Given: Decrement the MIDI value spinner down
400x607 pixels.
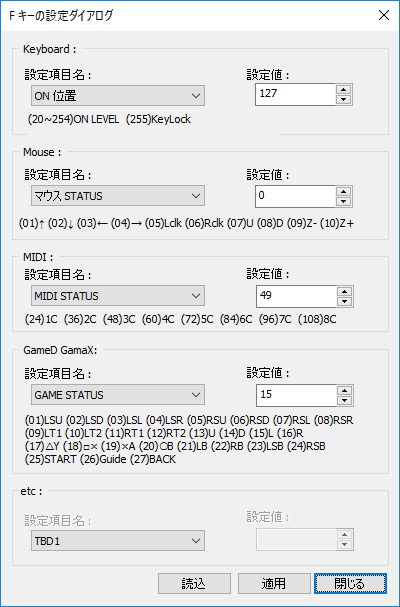Looking at the screenshot, I should point(344,301).
